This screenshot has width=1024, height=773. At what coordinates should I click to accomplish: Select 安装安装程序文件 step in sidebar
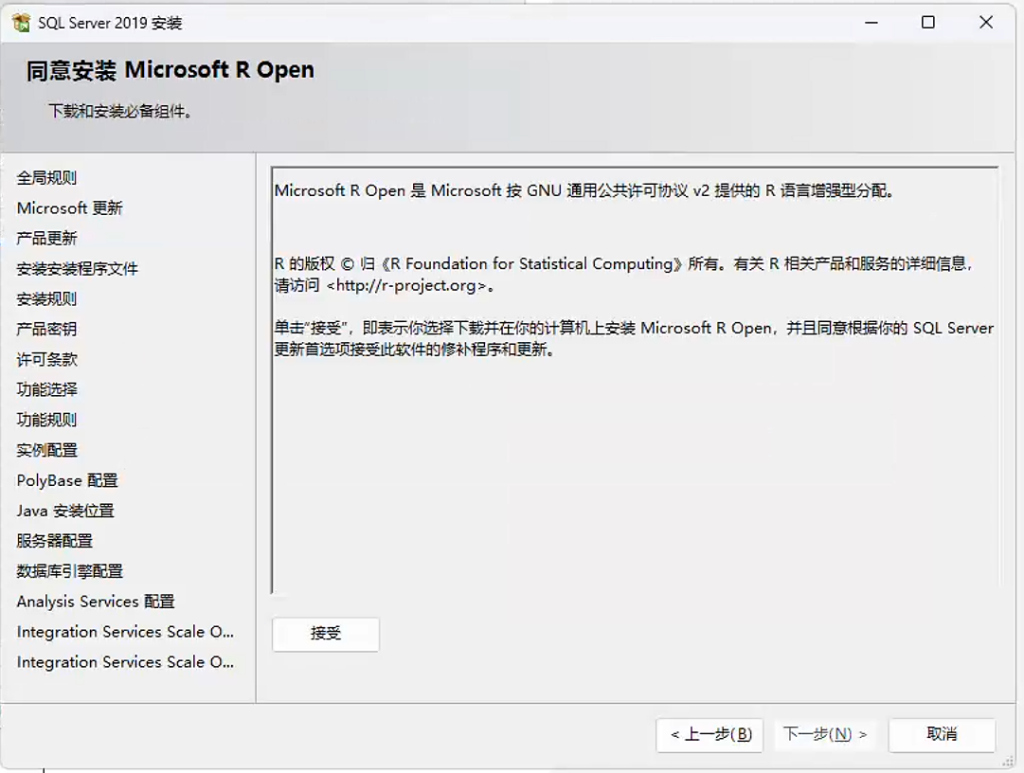[x=77, y=269]
